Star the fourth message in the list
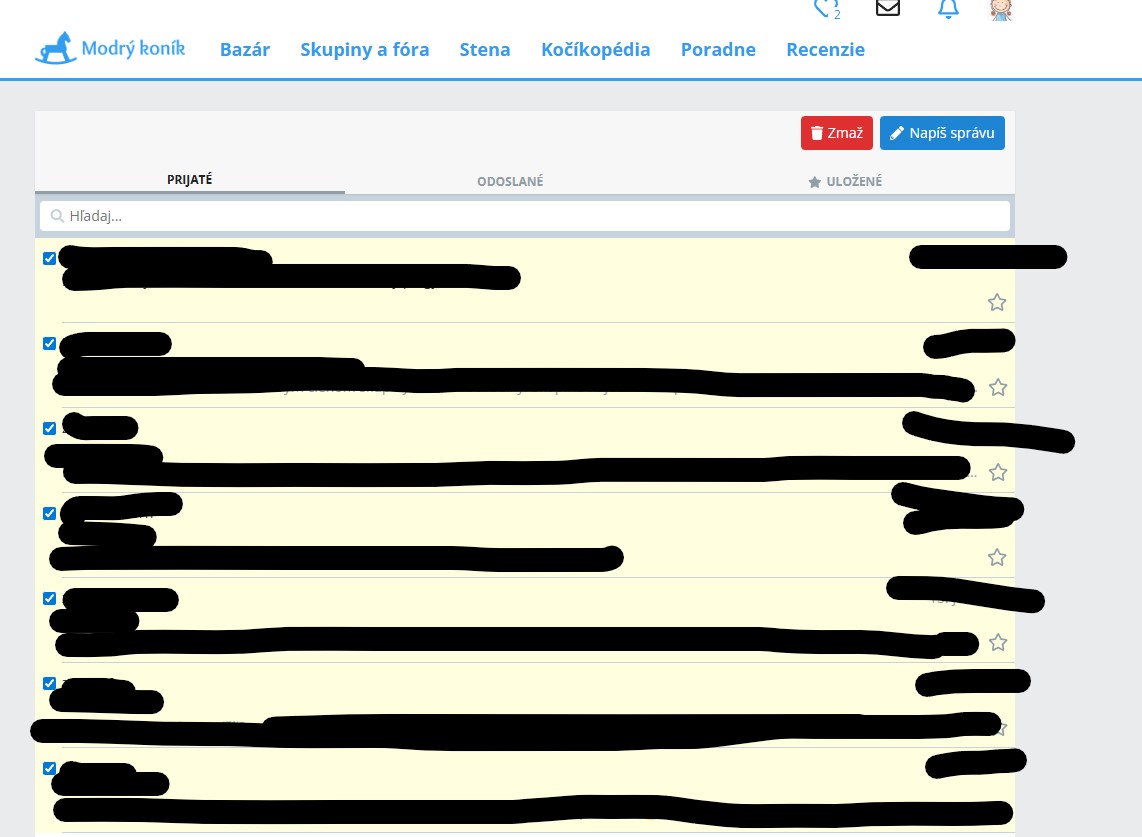1142x837 pixels. [997, 557]
